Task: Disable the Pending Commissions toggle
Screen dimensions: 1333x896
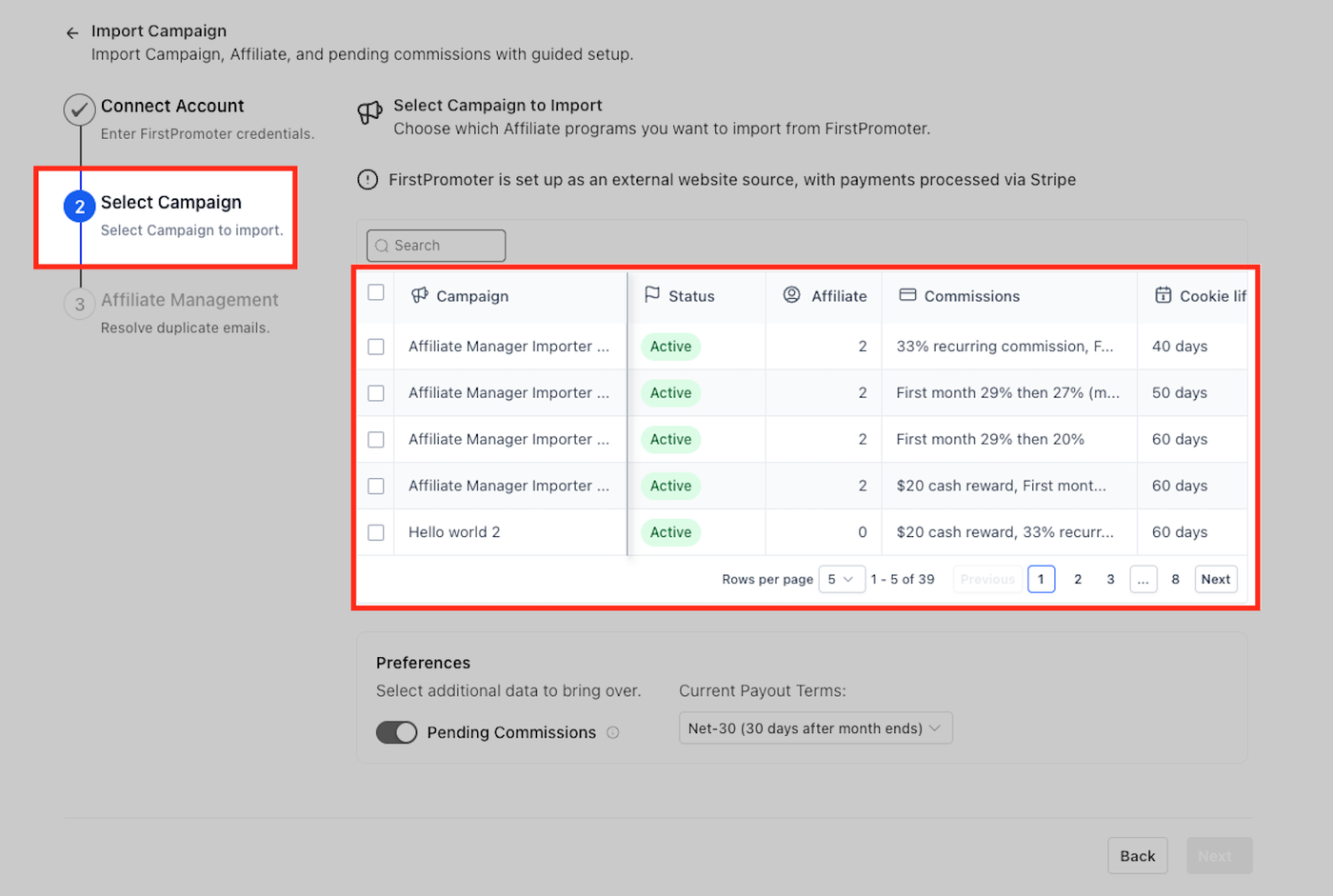Action: [397, 732]
